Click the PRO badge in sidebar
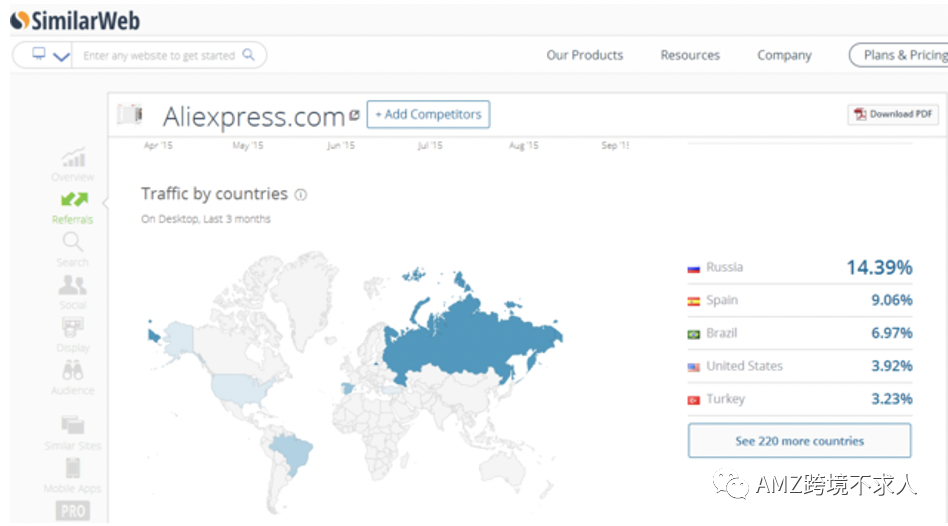 73,510
